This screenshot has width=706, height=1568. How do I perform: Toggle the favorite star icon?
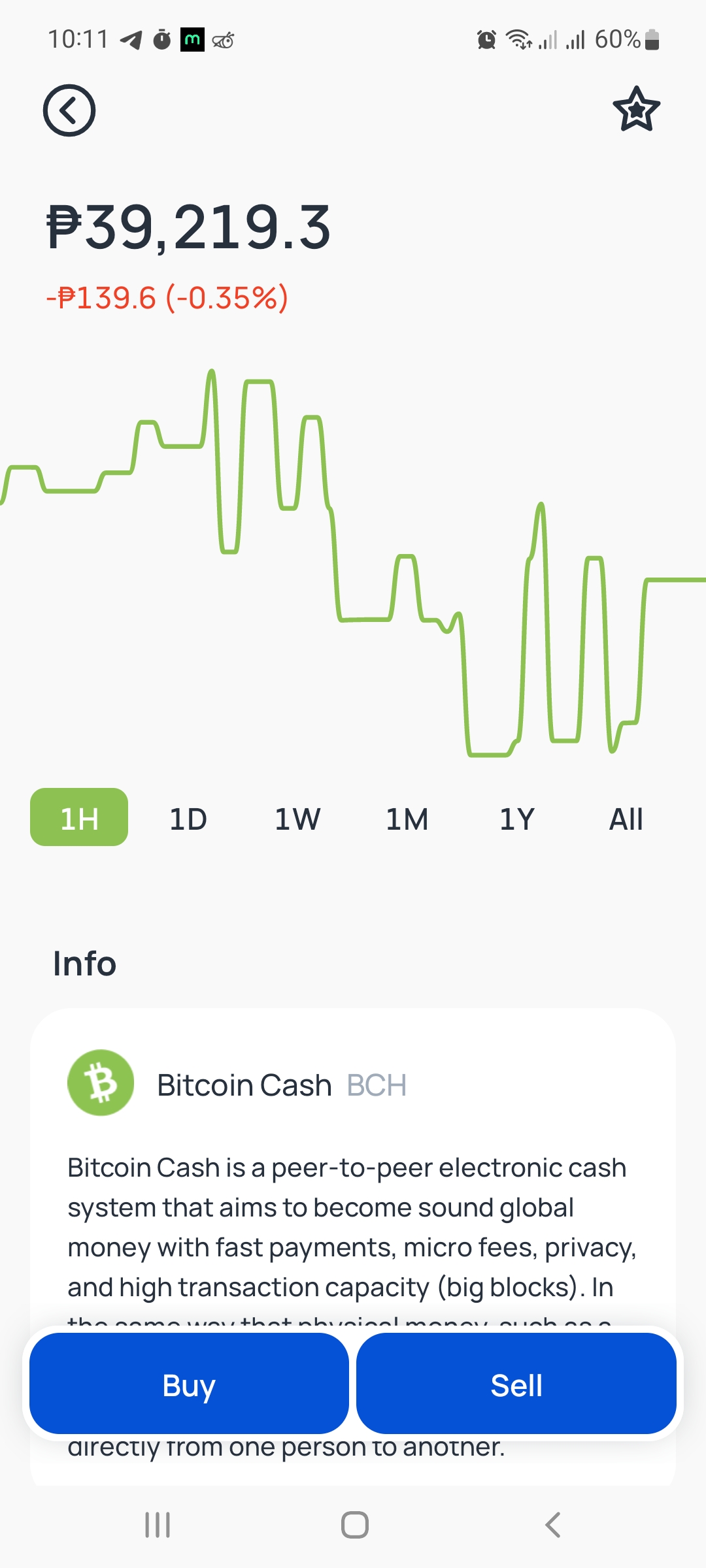[x=636, y=109]
